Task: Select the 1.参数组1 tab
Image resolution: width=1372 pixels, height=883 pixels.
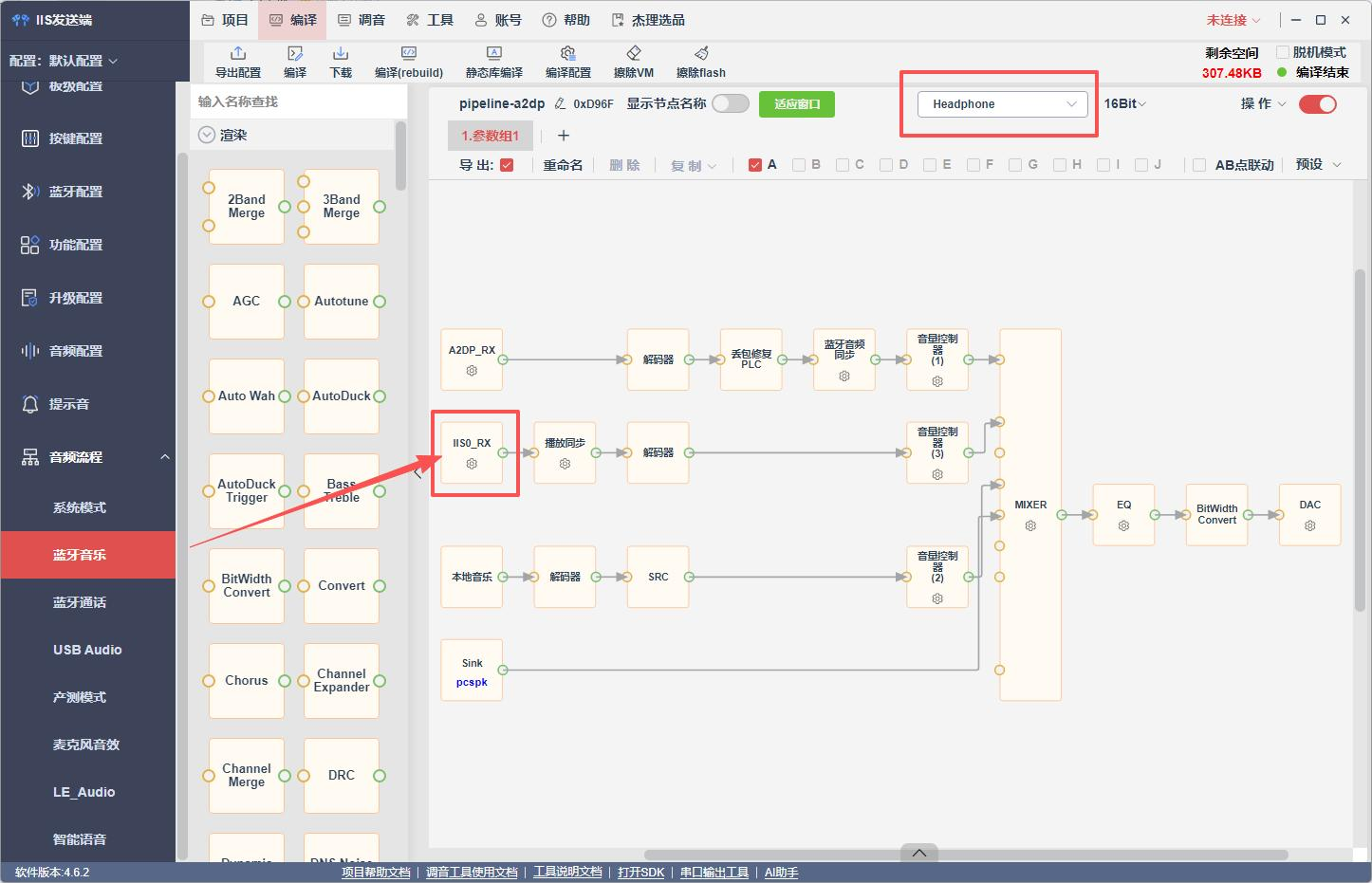Action: coord(491,136)
